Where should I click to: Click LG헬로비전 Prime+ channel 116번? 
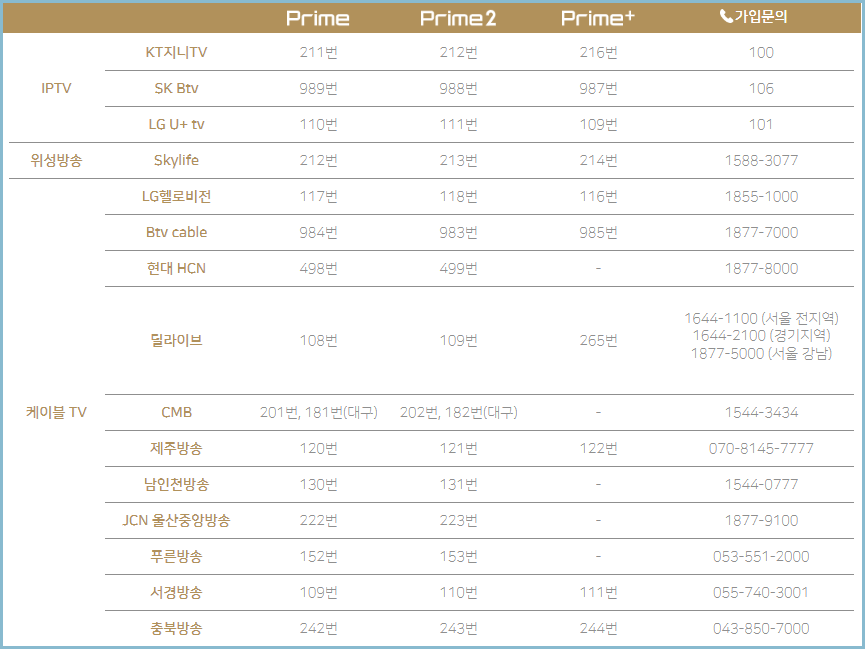(x=599, y=196)
